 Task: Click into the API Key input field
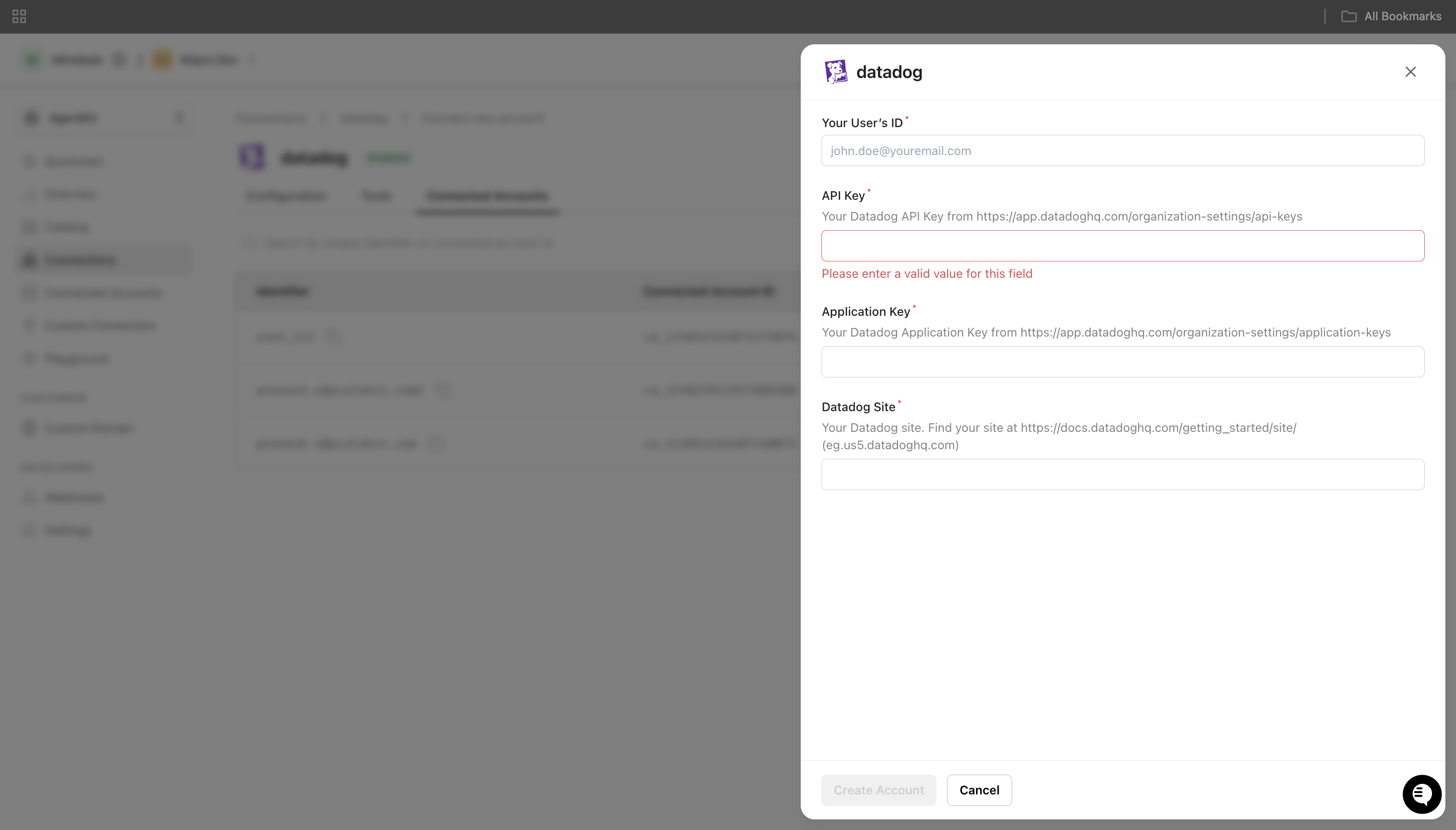(x=1122, y=246)
